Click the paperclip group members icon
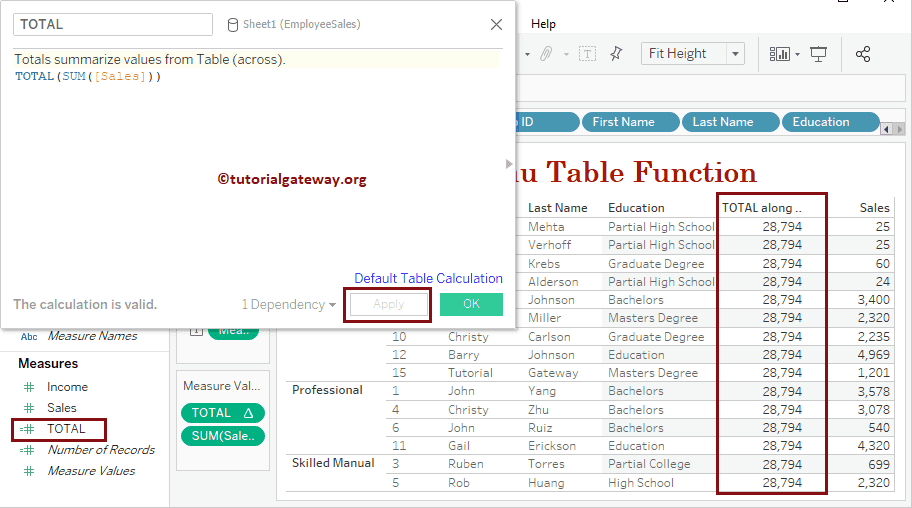 point(546,54)
